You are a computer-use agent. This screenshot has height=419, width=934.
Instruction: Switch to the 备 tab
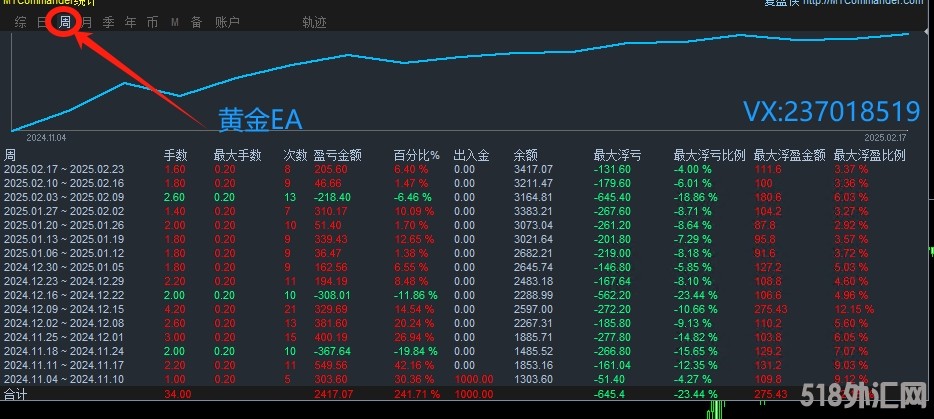[x=197, y=23]
